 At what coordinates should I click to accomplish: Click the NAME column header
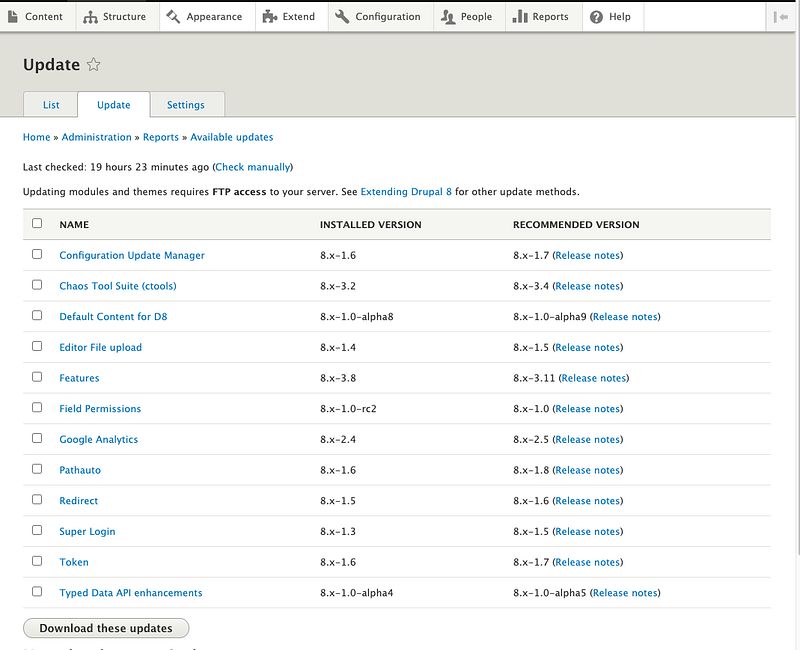74,224
